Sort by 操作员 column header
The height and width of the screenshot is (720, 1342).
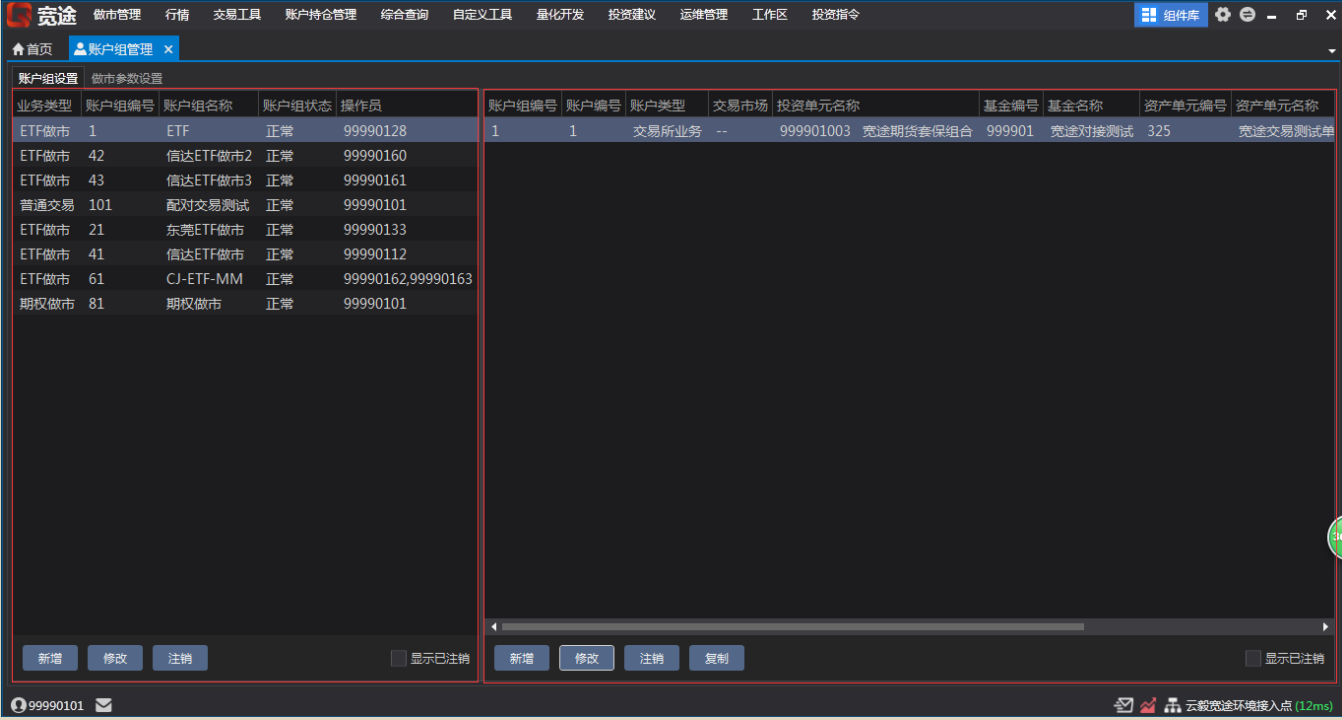[x=407, y=105]
